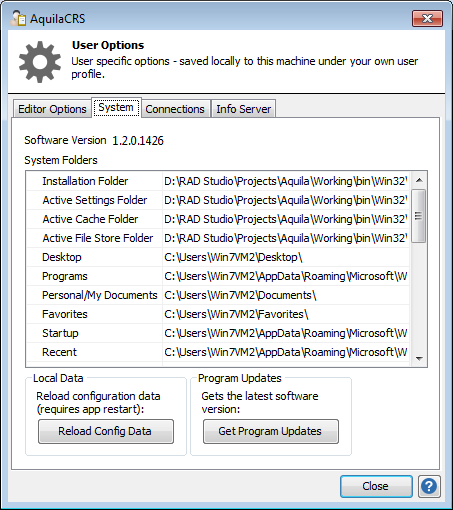This screenshot has width=453, height=510.
Task: Click the Installation Folder path value
Action: [286, 181]
